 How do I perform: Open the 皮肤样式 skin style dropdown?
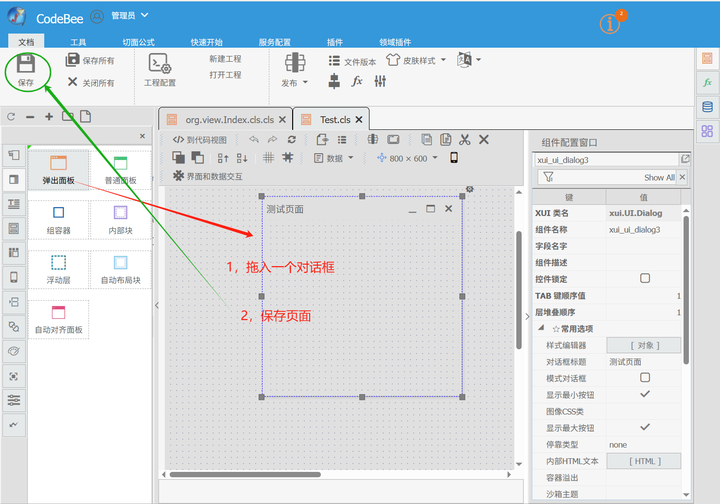tap(416, 60)
